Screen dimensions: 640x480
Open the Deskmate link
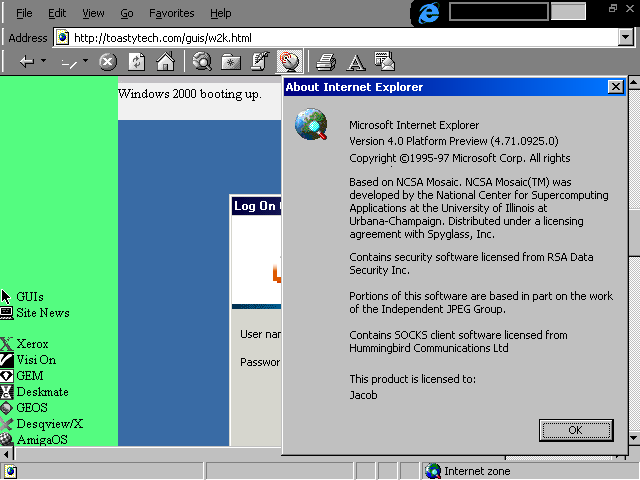pyautogui.click(x=42, y=391)
